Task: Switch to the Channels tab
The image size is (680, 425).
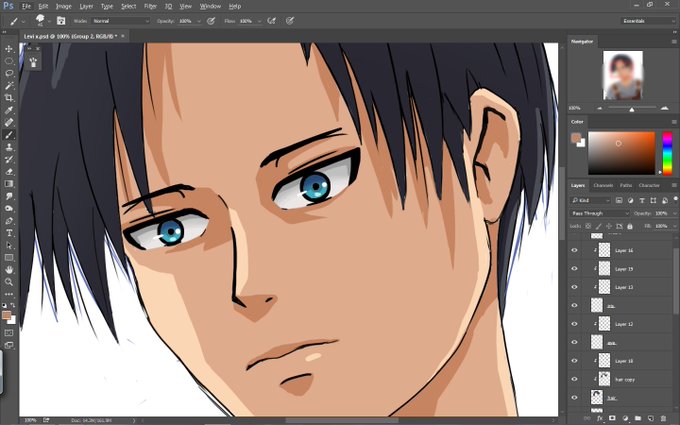Action: 603,185
